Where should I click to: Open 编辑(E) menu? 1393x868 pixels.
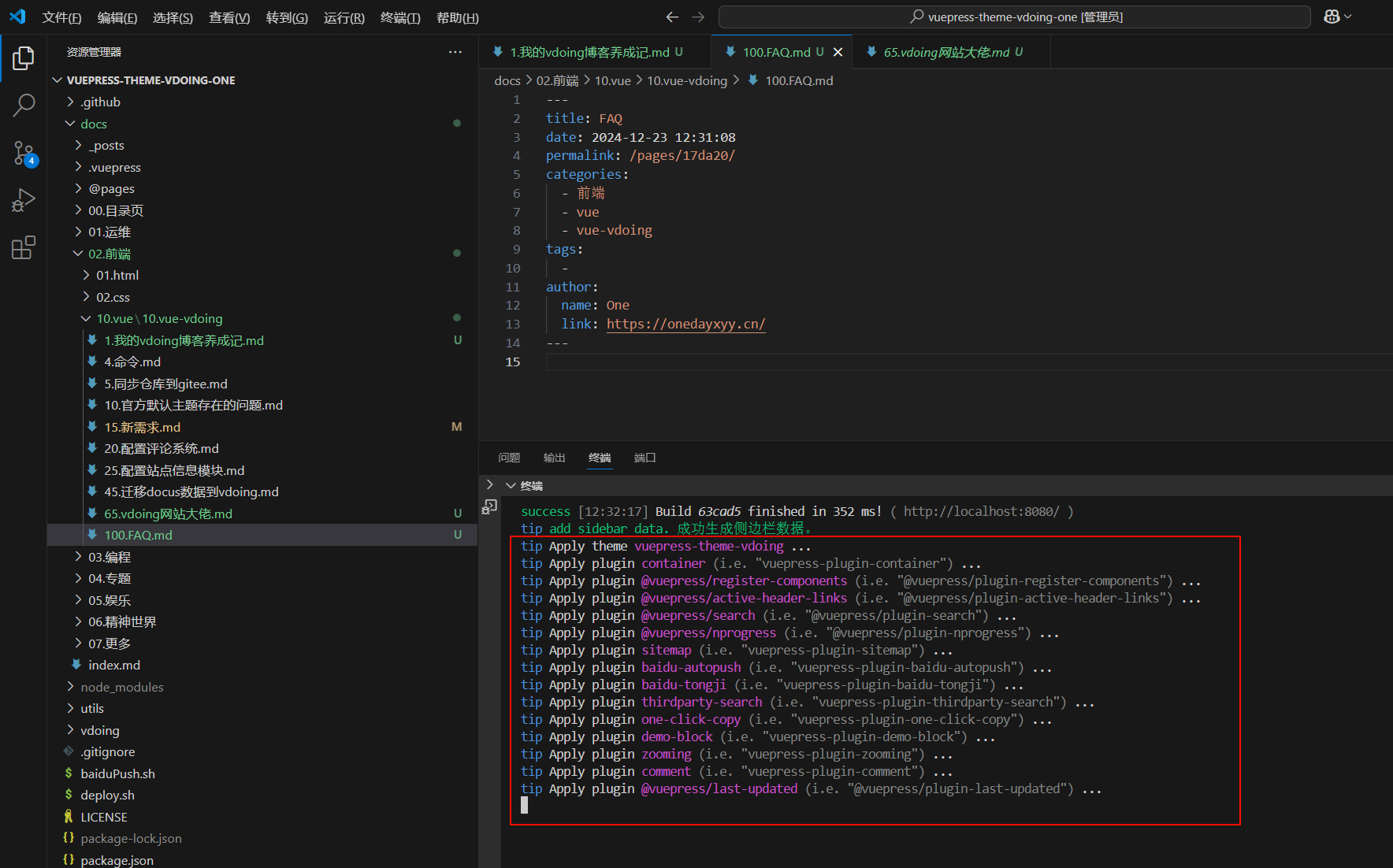pyautogui.click(x=117, y=17)
